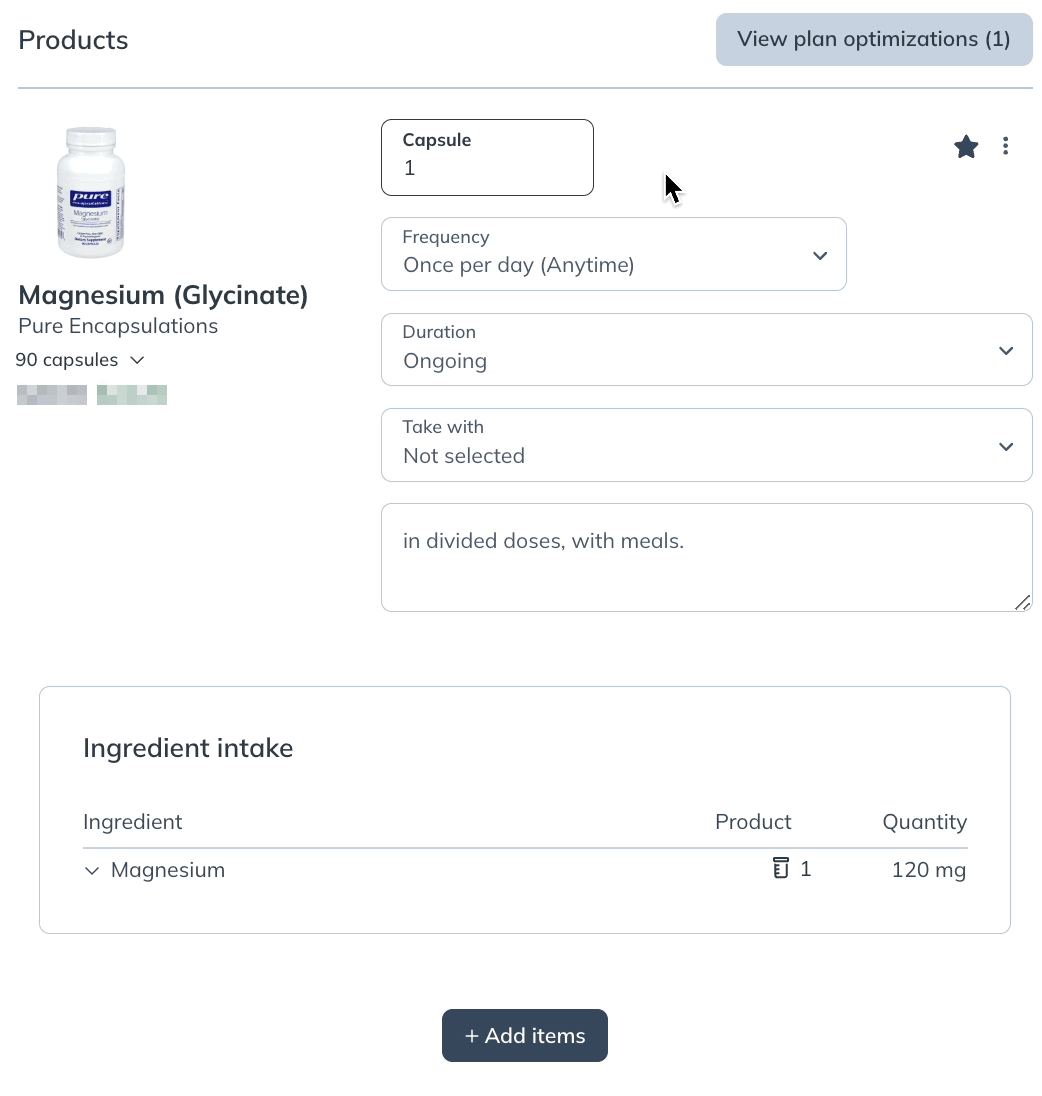Click the 120 mg quantity value

pos(929,870)
